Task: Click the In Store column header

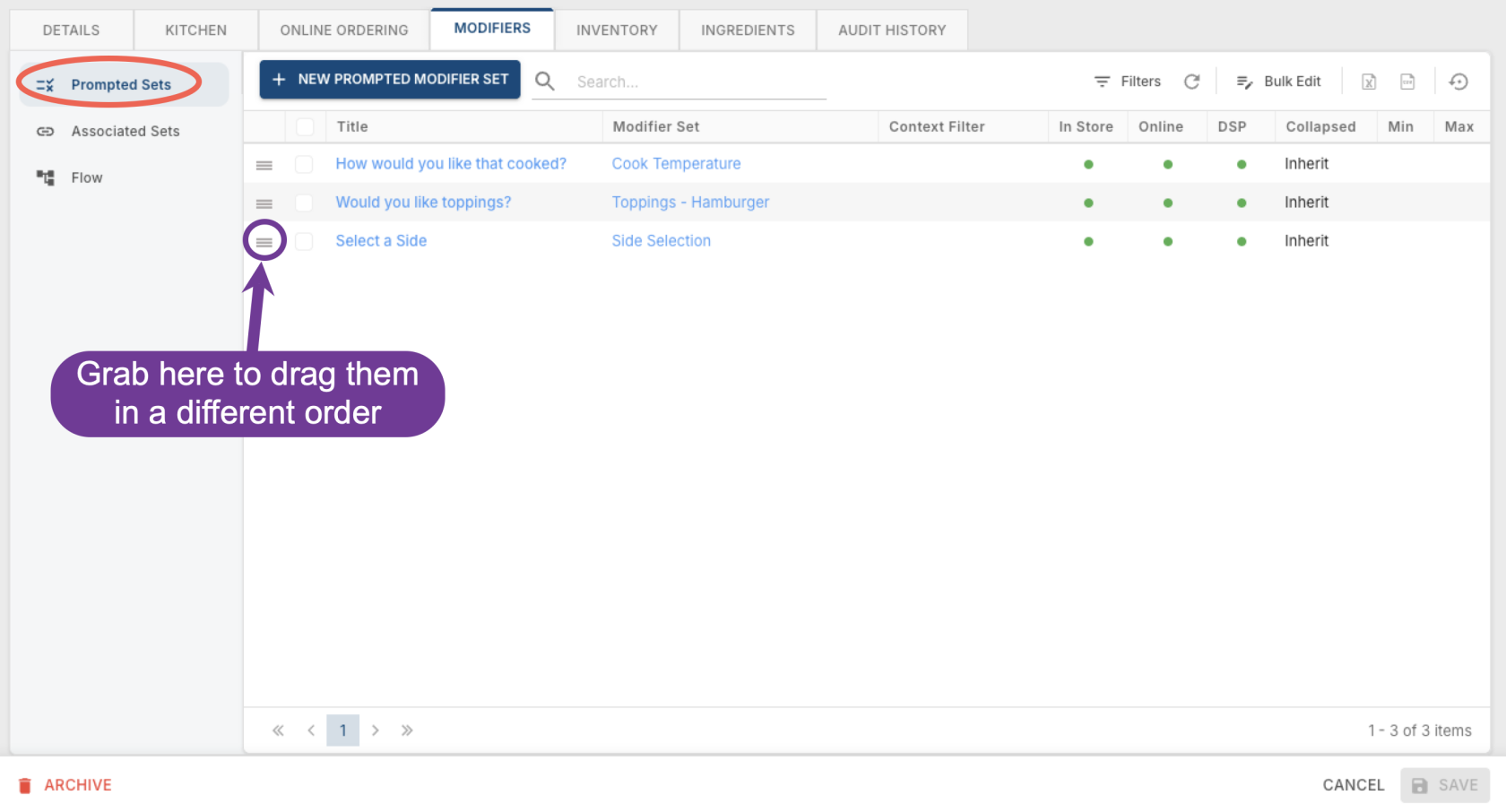Action: (x=1086, y=126)
